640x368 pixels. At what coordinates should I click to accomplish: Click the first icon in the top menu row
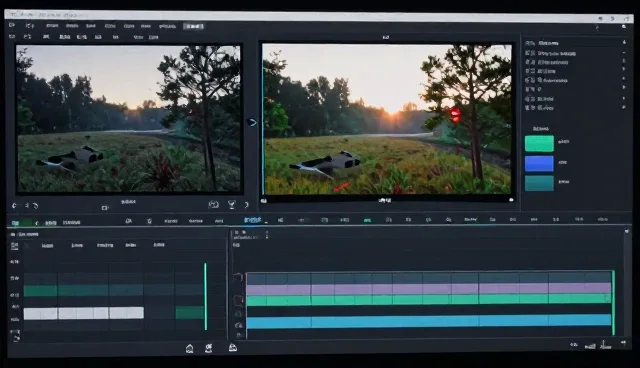tap(12, 25)
